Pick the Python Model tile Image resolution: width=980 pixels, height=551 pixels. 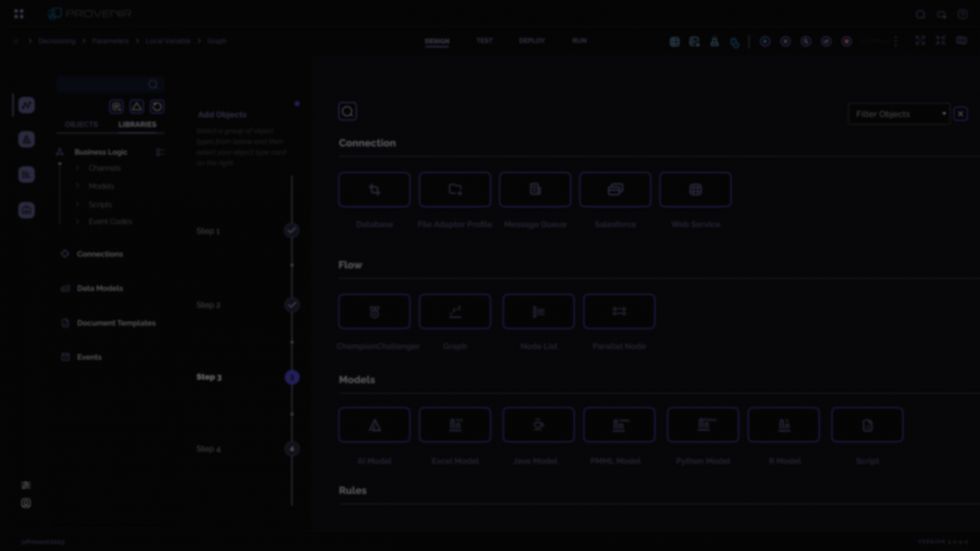coord(702,425)
